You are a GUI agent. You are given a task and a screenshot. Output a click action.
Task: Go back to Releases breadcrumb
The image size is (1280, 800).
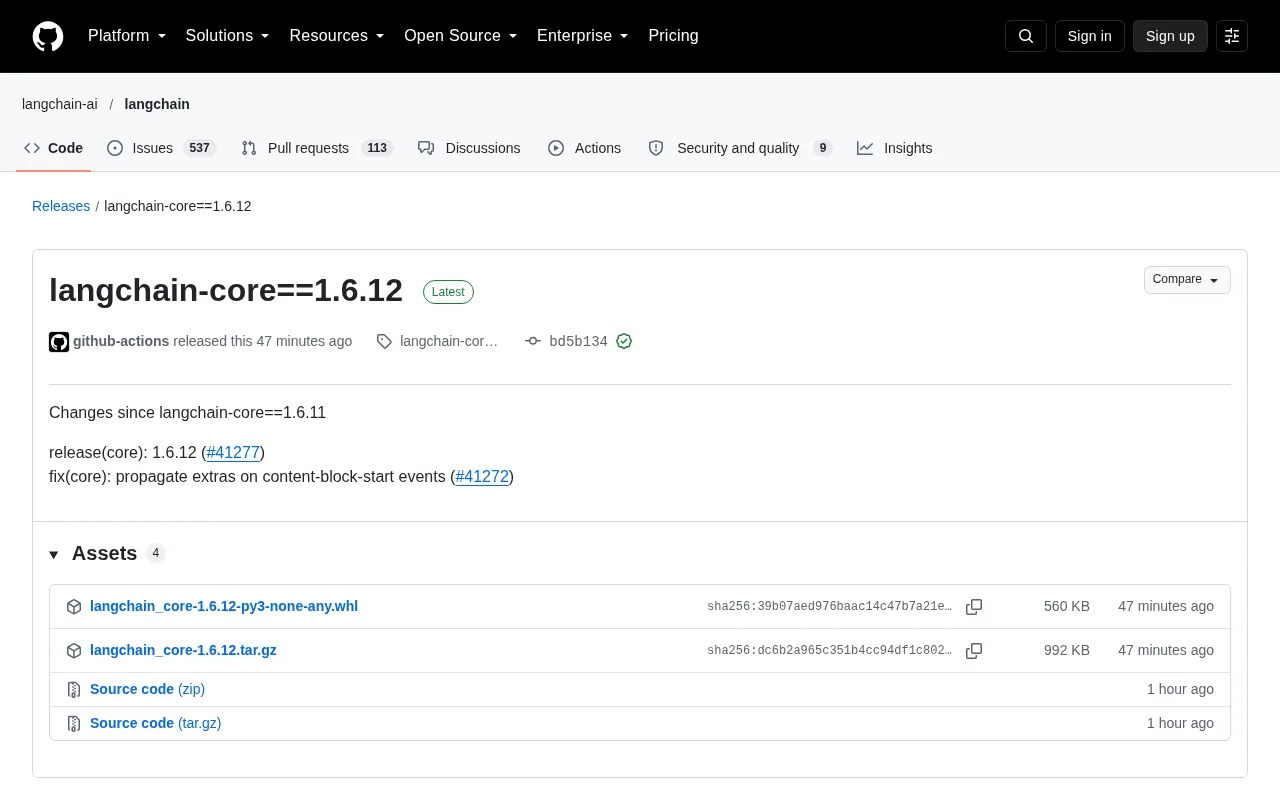click(61, 206)
